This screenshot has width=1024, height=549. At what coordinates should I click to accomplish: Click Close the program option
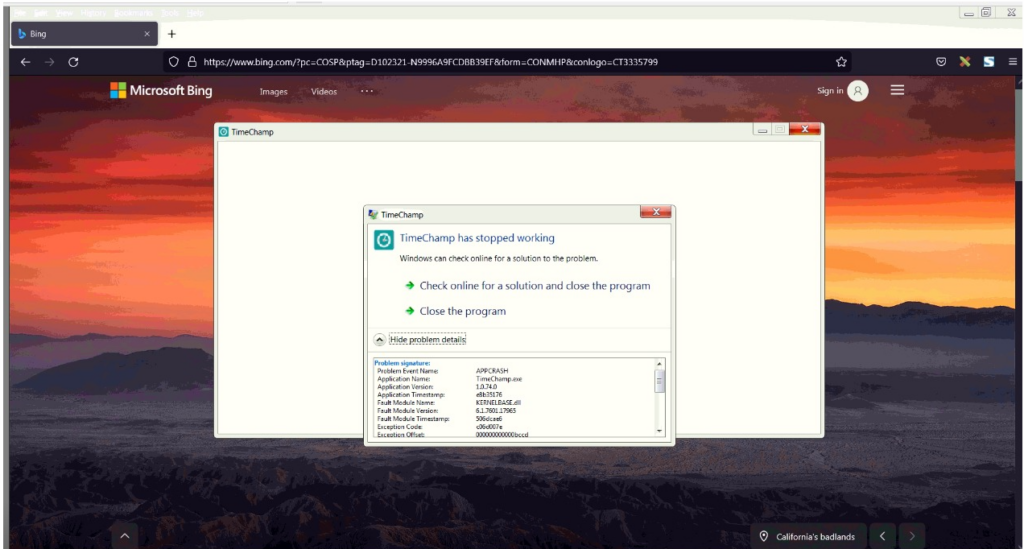coord(456,311)
